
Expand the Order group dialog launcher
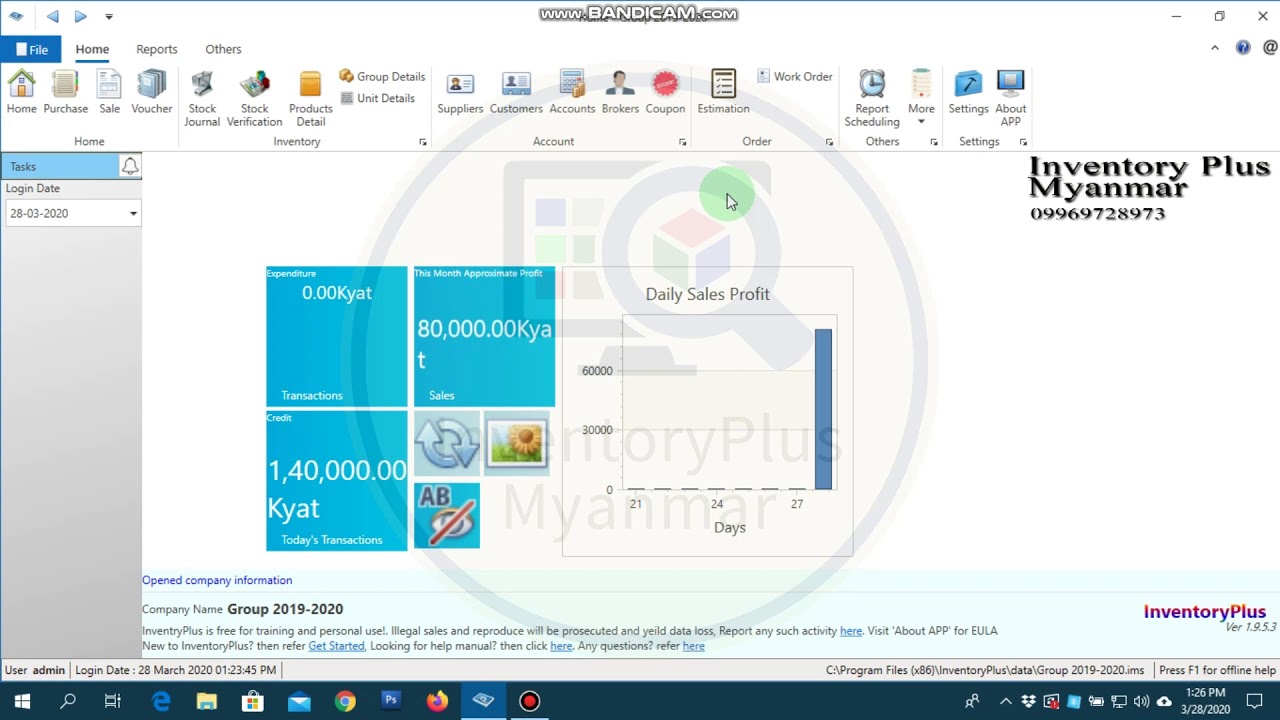[829, 142]
